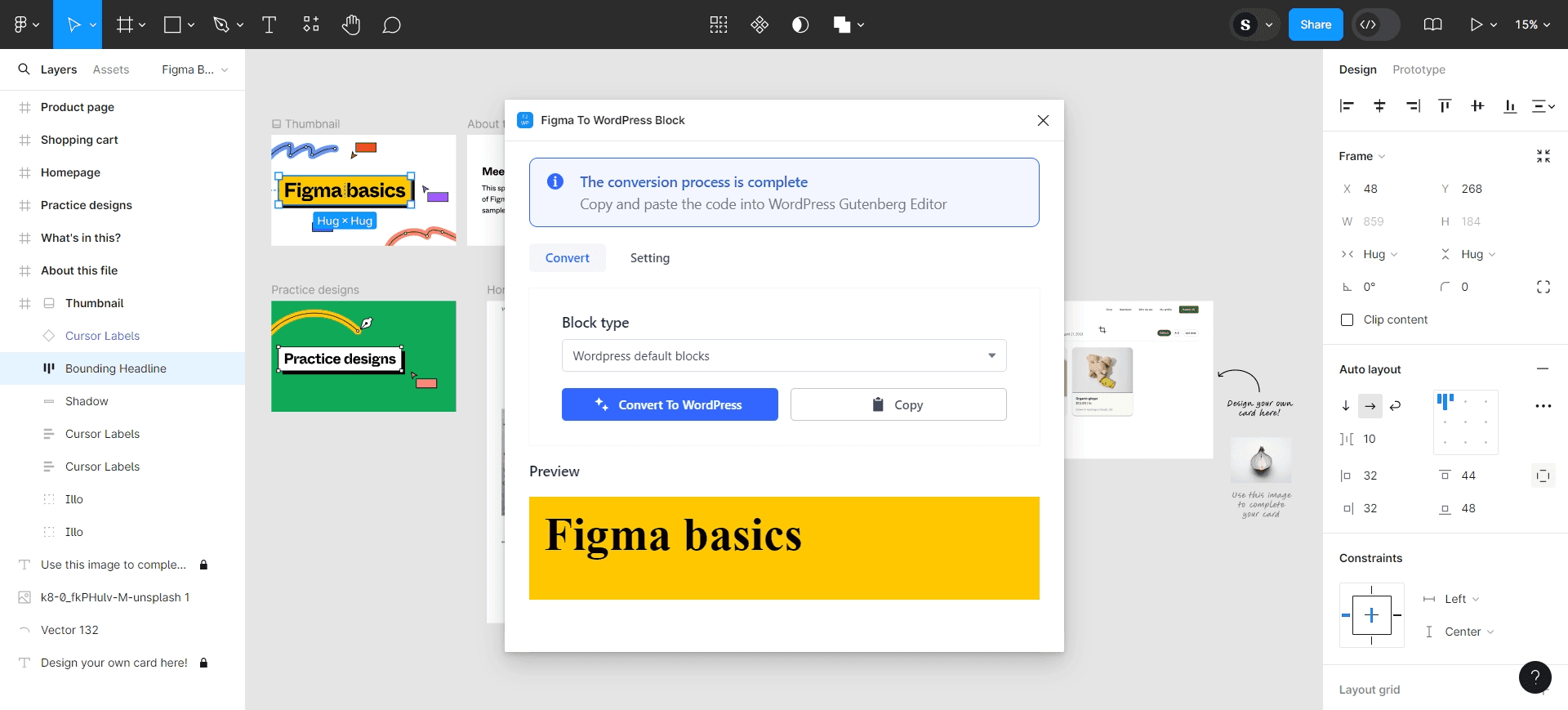Switch to the Prototype tab
The image size is (1568, 710).
[1419, 69]
